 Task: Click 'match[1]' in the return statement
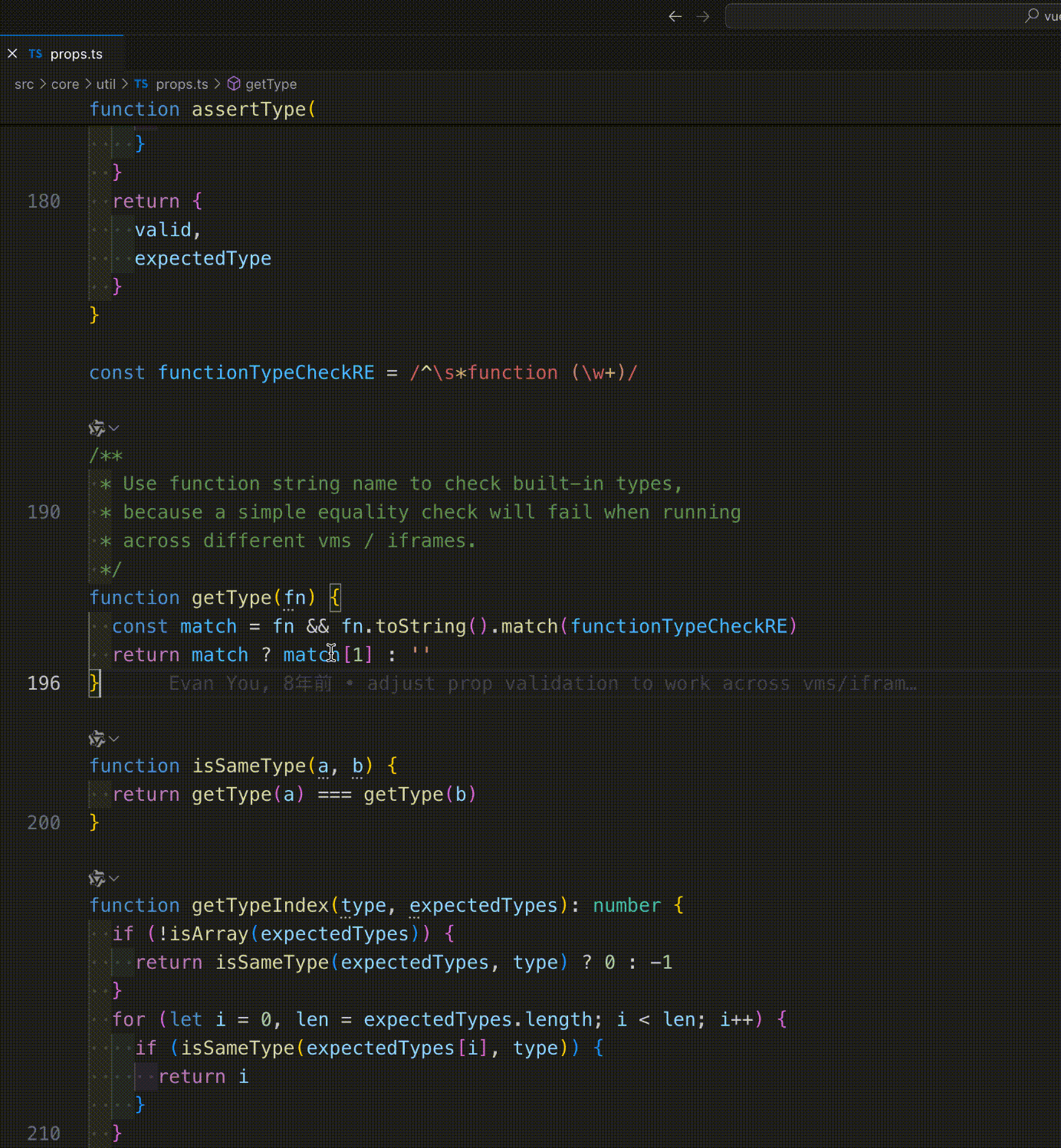pos(328,655)
